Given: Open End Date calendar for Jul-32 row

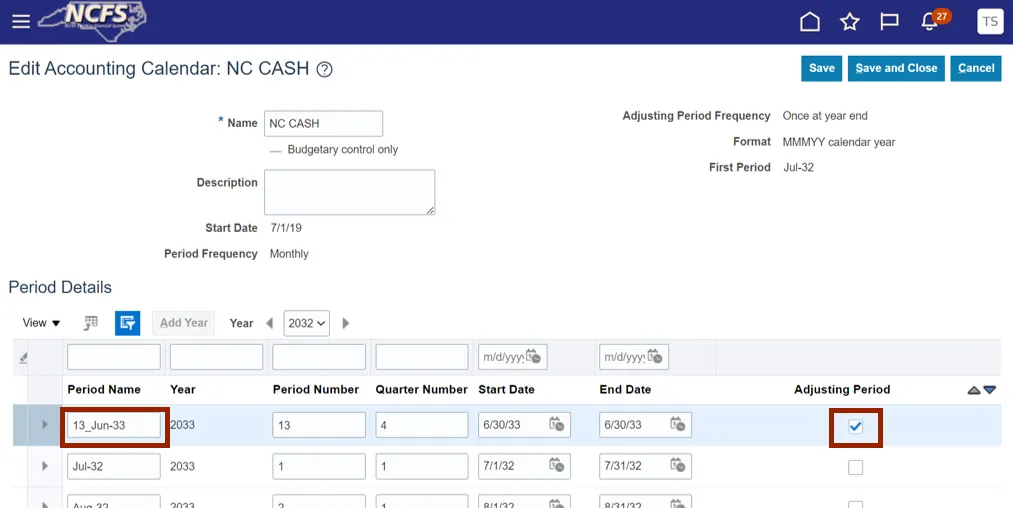Looking at the screenshot, I should click(677, 465).
